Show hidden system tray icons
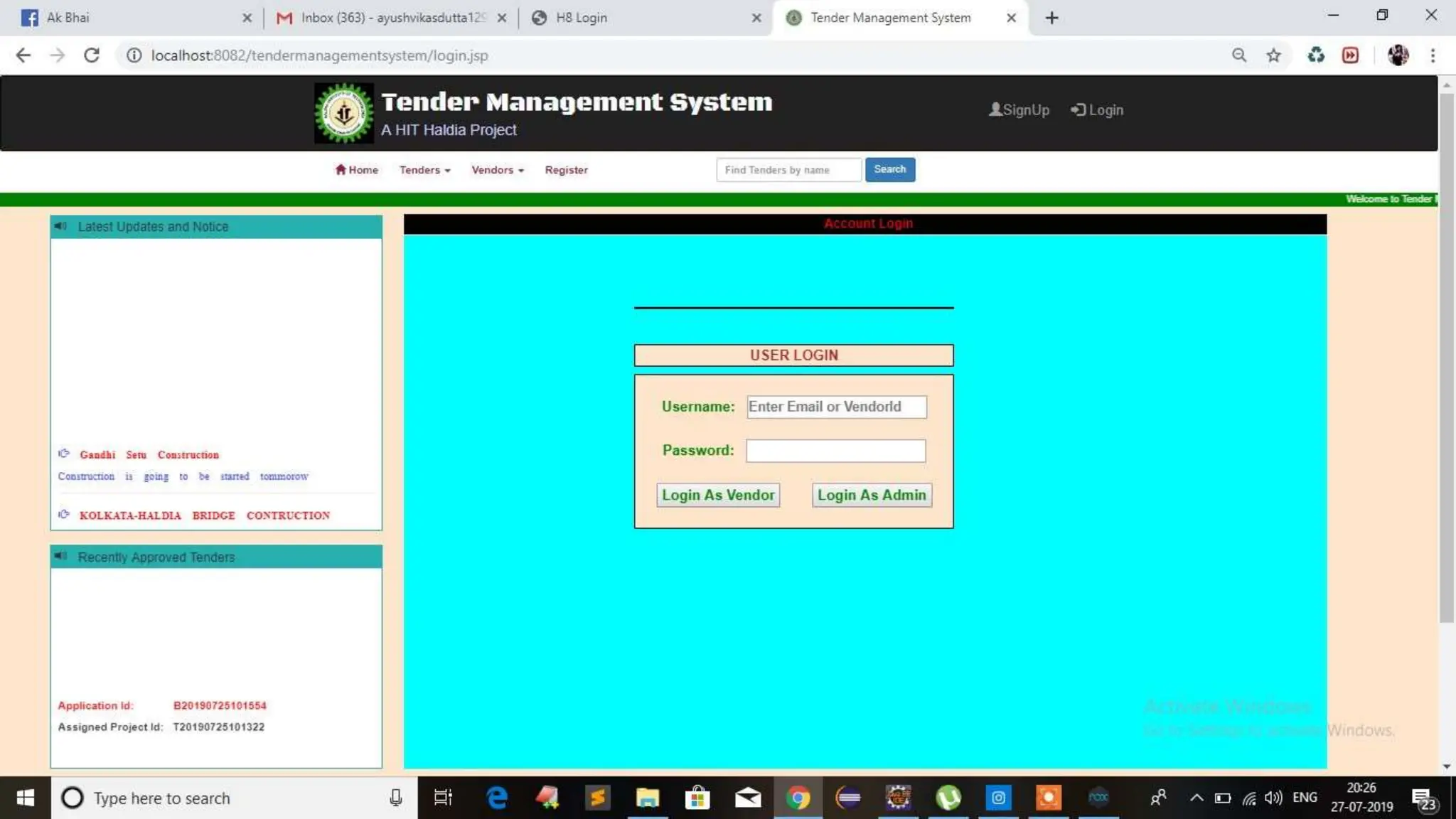1456x819 pixels. [1197, 798]
